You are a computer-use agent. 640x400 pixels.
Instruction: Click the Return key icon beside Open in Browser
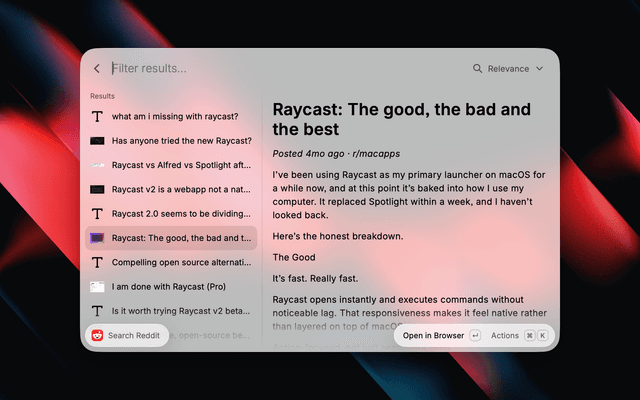click(x=475, y=336)
